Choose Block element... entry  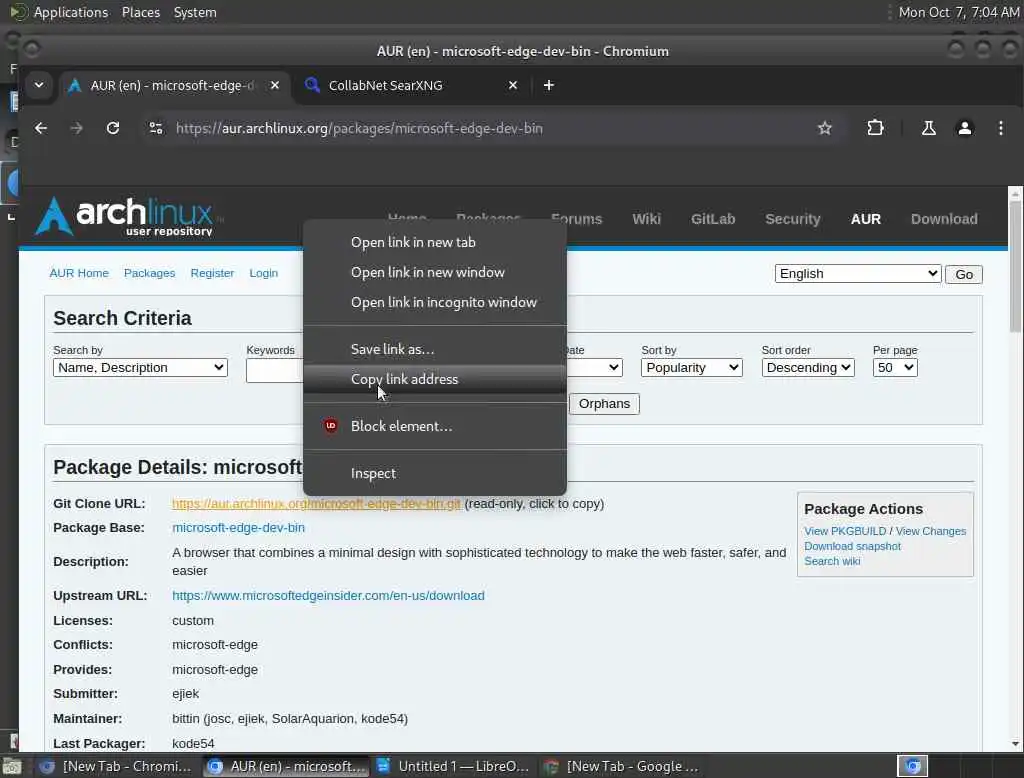click(434, 426)
